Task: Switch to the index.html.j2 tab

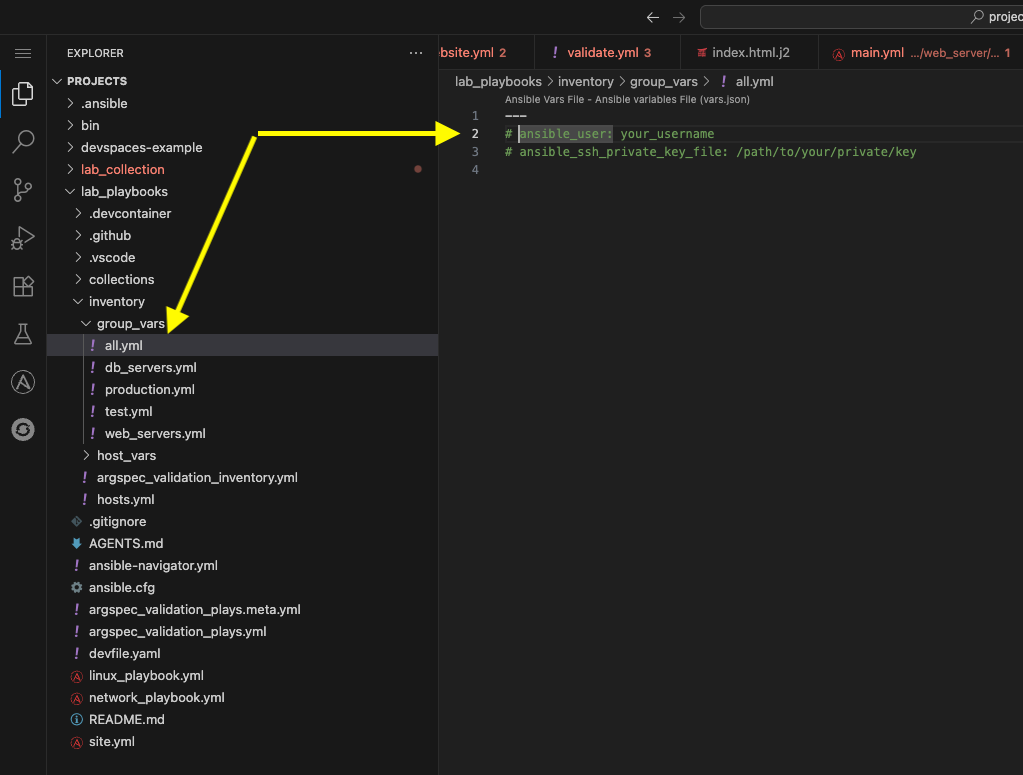Action: [x=749, y=52]
